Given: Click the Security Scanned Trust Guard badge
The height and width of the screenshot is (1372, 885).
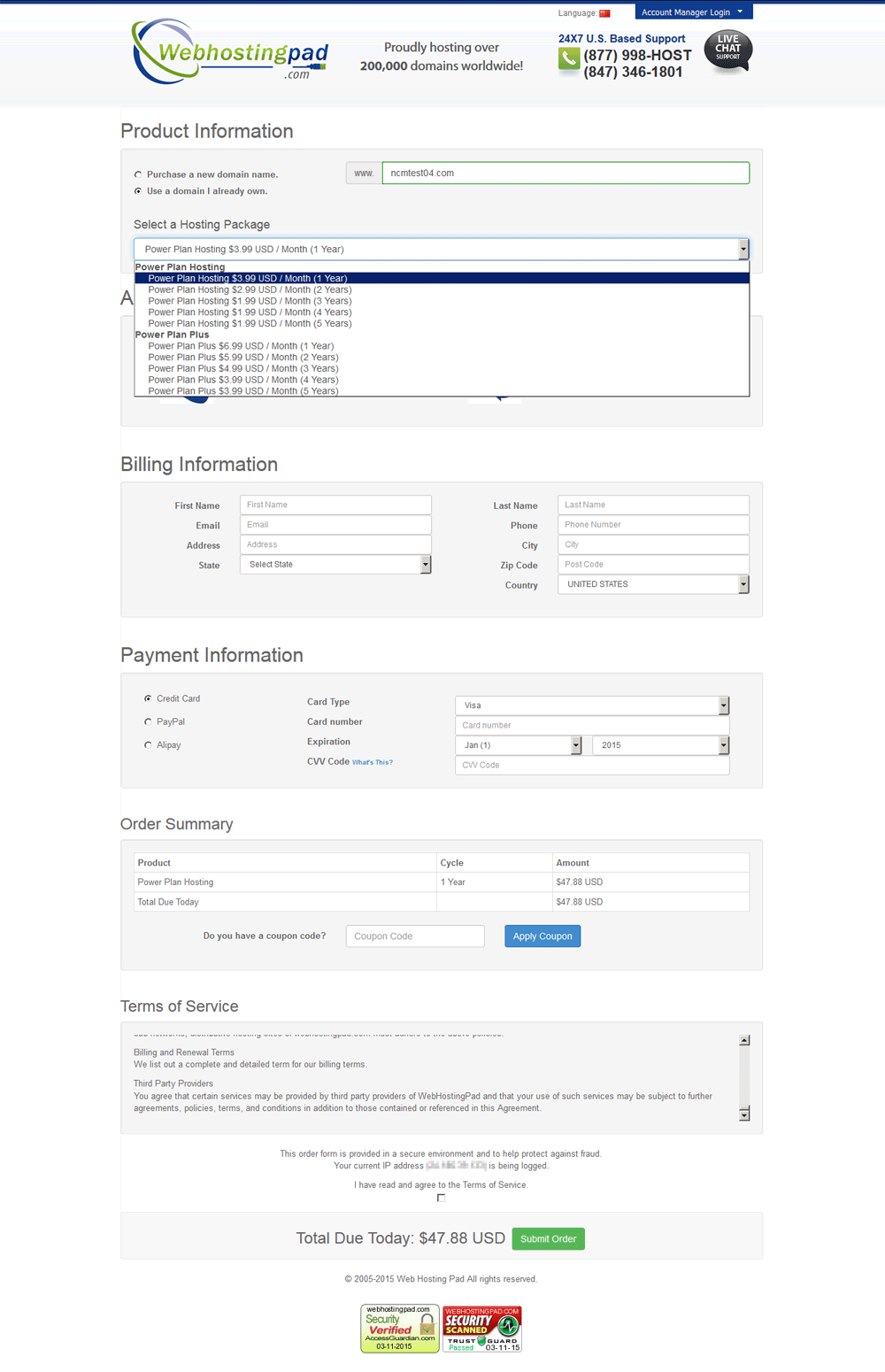Looking at the screenshot, I should click(x=481, y=1328).
